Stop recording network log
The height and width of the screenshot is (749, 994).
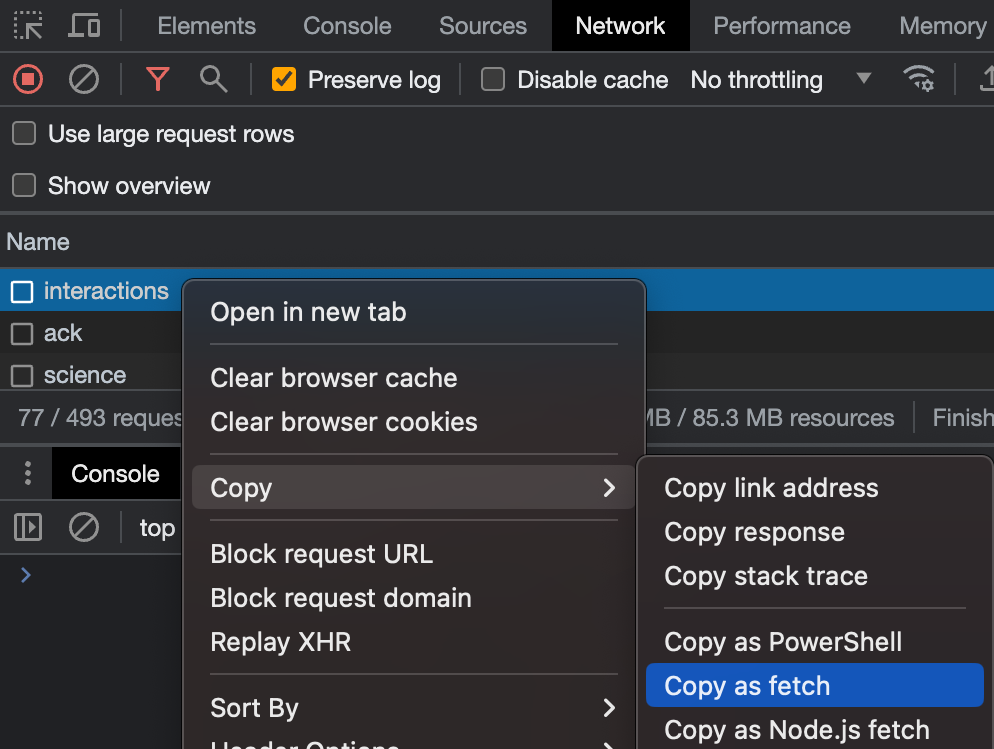28,80
